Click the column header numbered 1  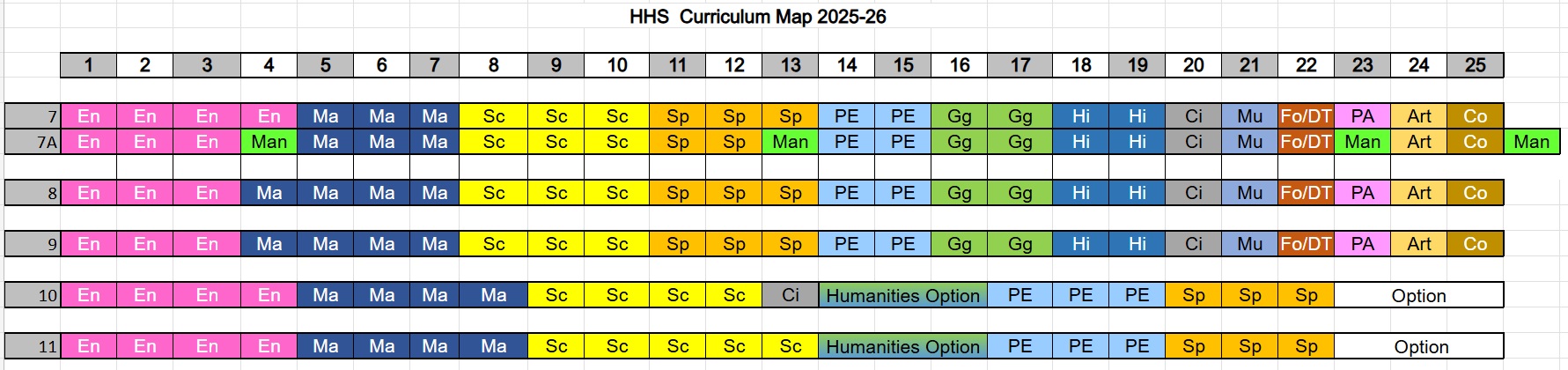pyautogui.click(x=89, y=65)
